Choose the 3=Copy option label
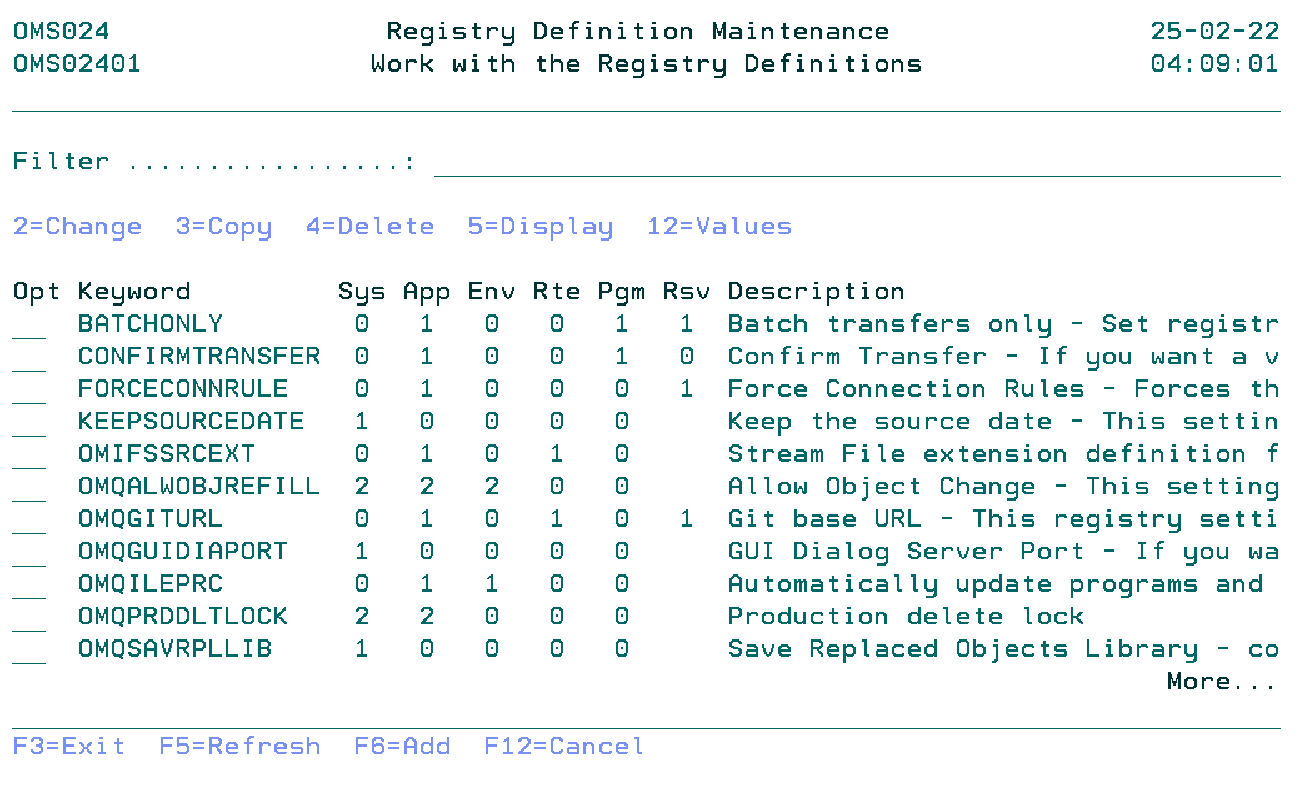Viewport: 1299px width, 787px height. tap(223, 227)
